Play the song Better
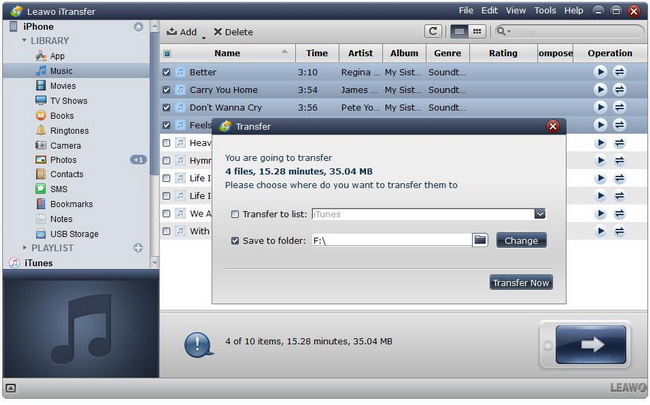 (600, 72)
